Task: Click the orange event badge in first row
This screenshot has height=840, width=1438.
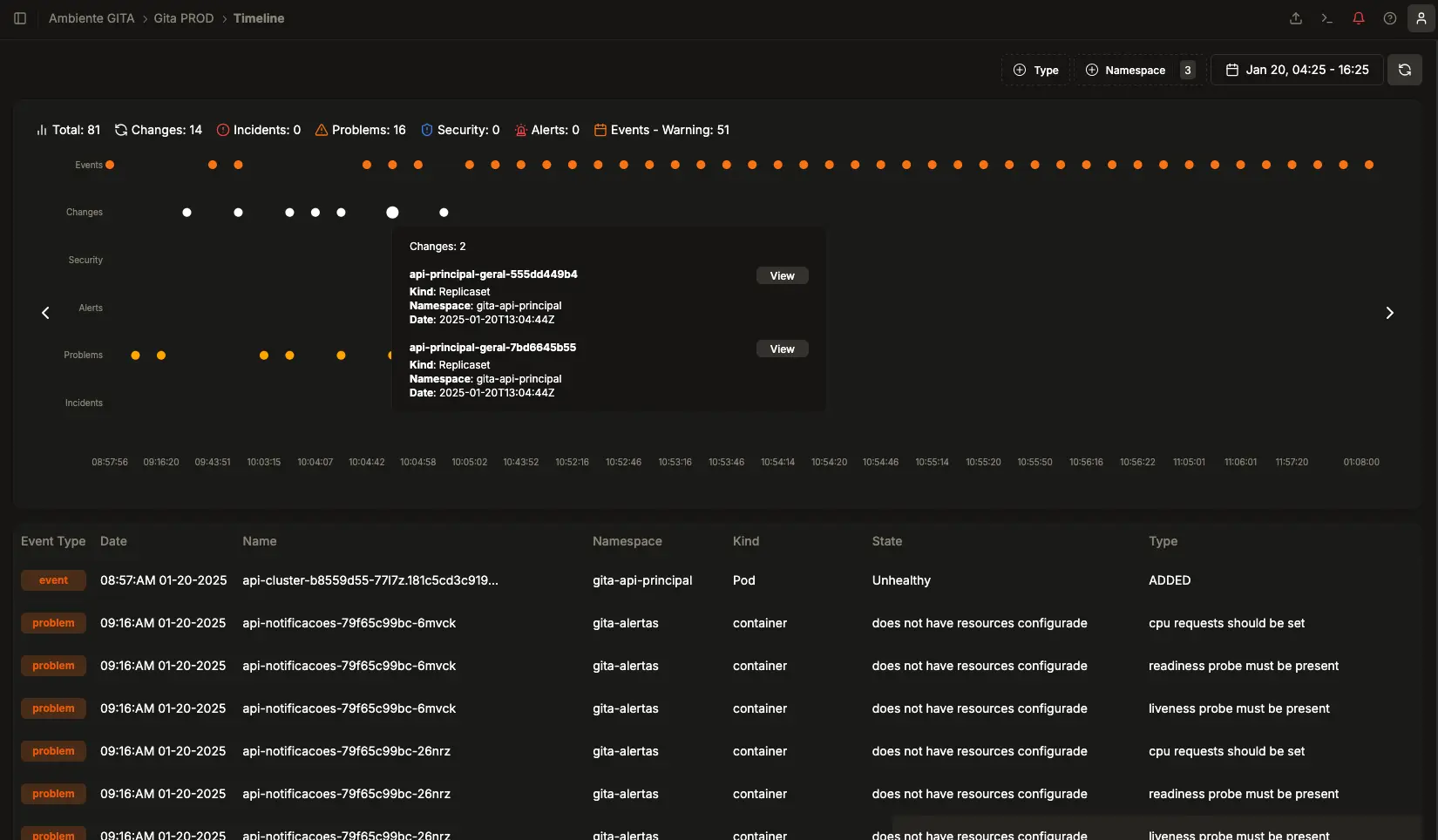Action: 53,580
